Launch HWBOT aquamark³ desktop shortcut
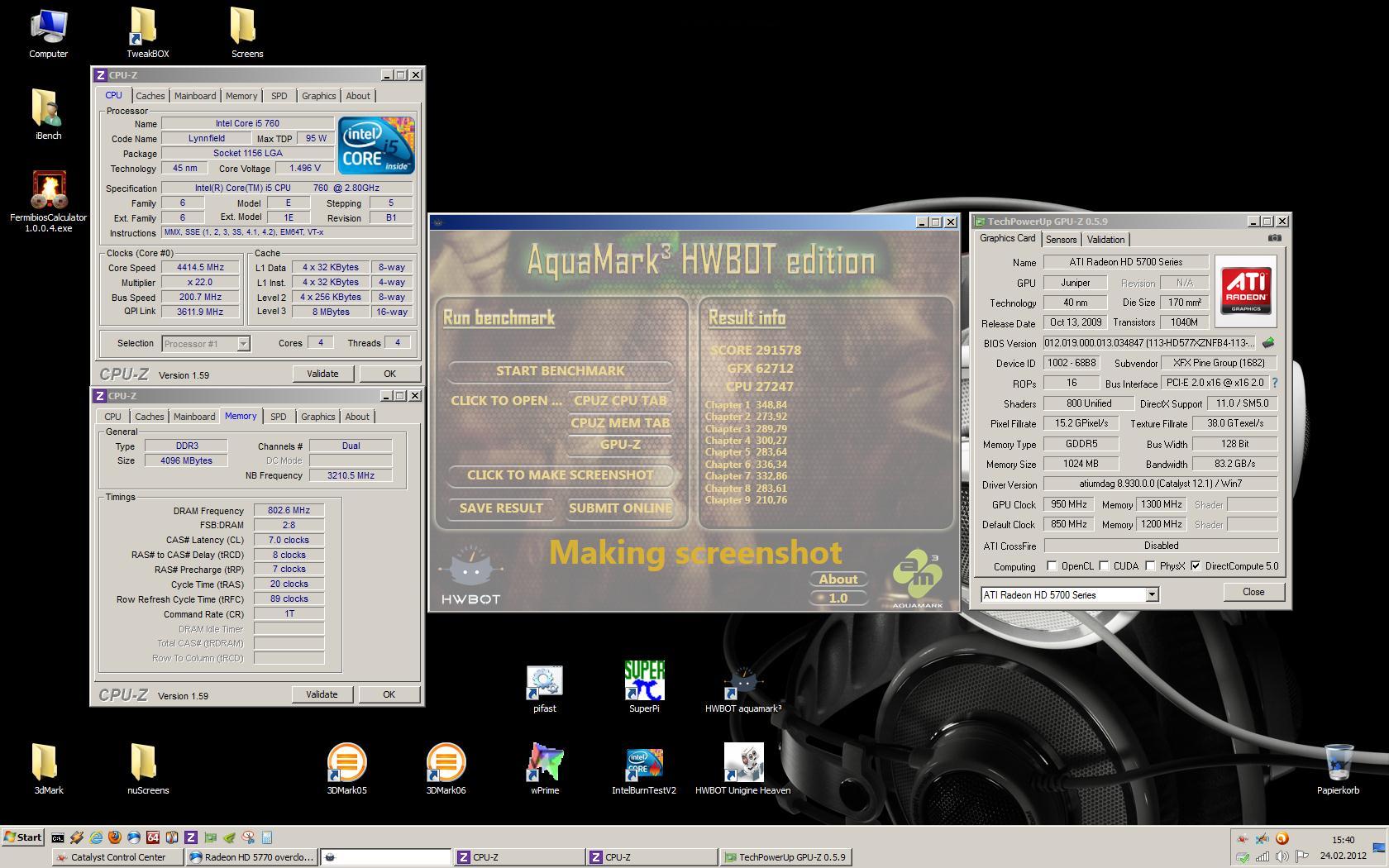The width and height of the screenshot is (1389, 868). point(742,690)
